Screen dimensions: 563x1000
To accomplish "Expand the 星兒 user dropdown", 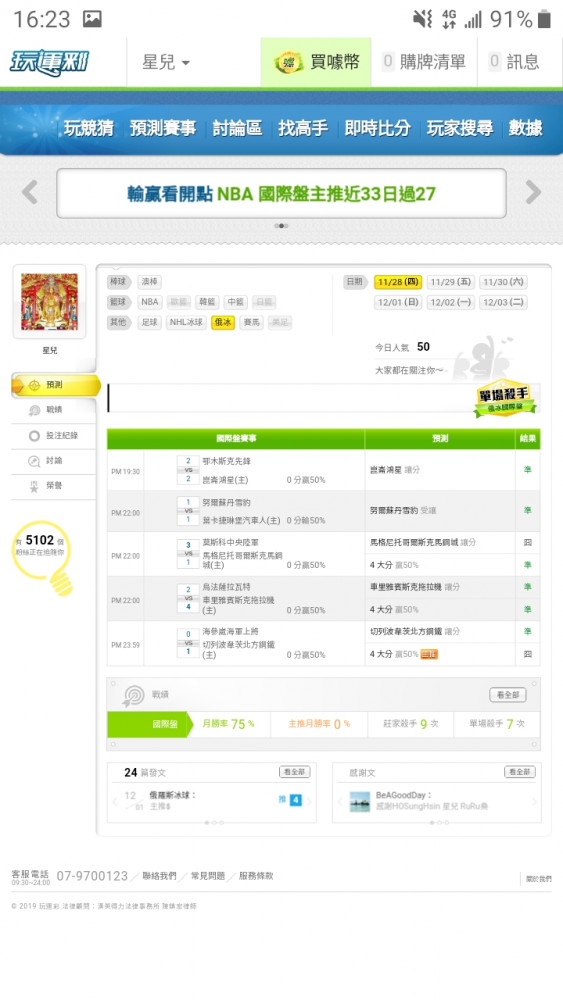I will [166, 62].
